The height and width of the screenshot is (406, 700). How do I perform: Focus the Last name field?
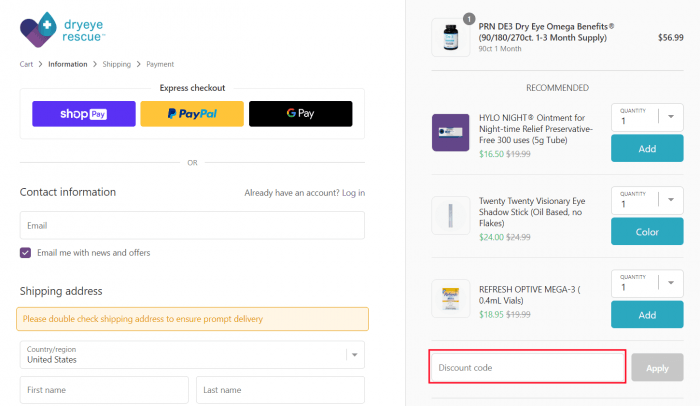pyautogui.click(x=280, y=390)
